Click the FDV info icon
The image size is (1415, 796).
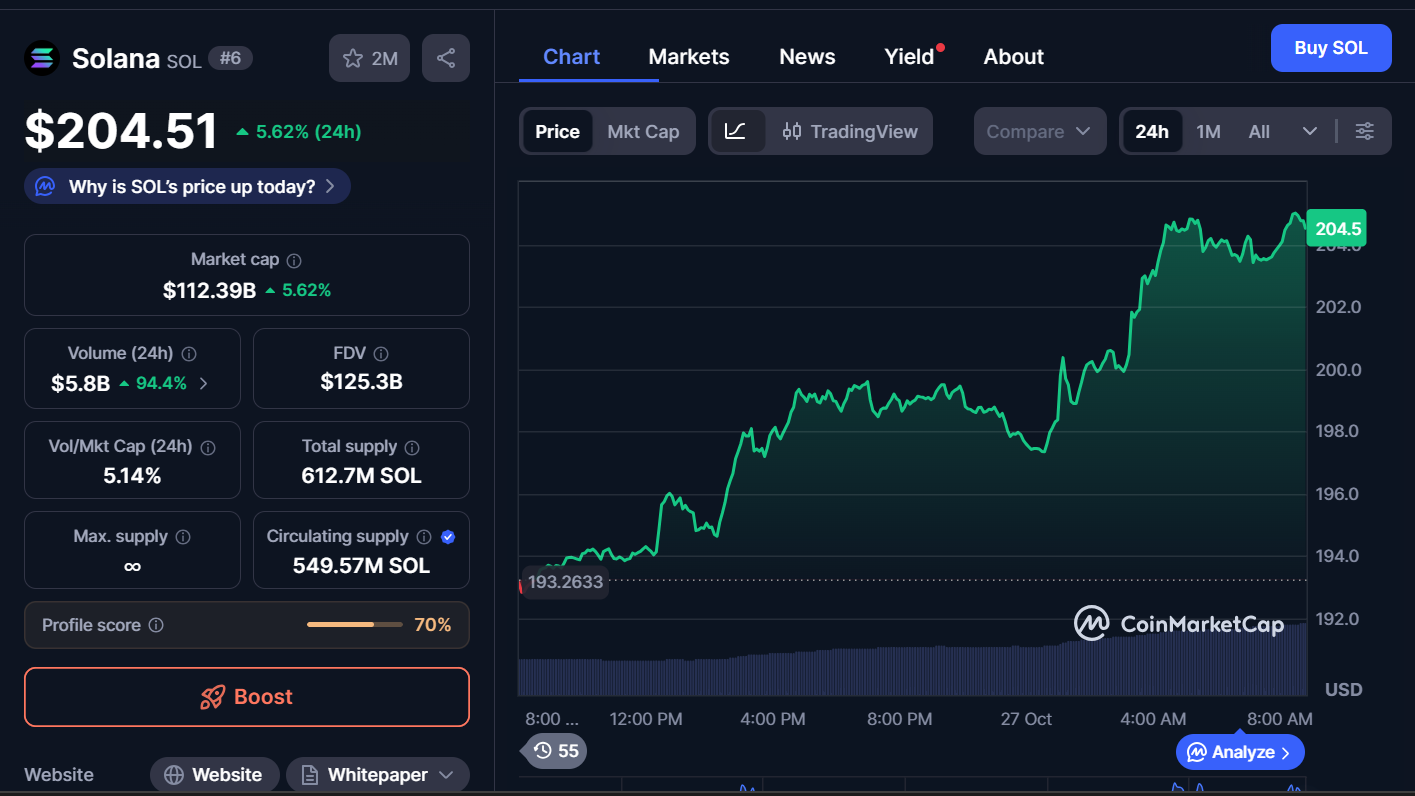click(380, 353)
